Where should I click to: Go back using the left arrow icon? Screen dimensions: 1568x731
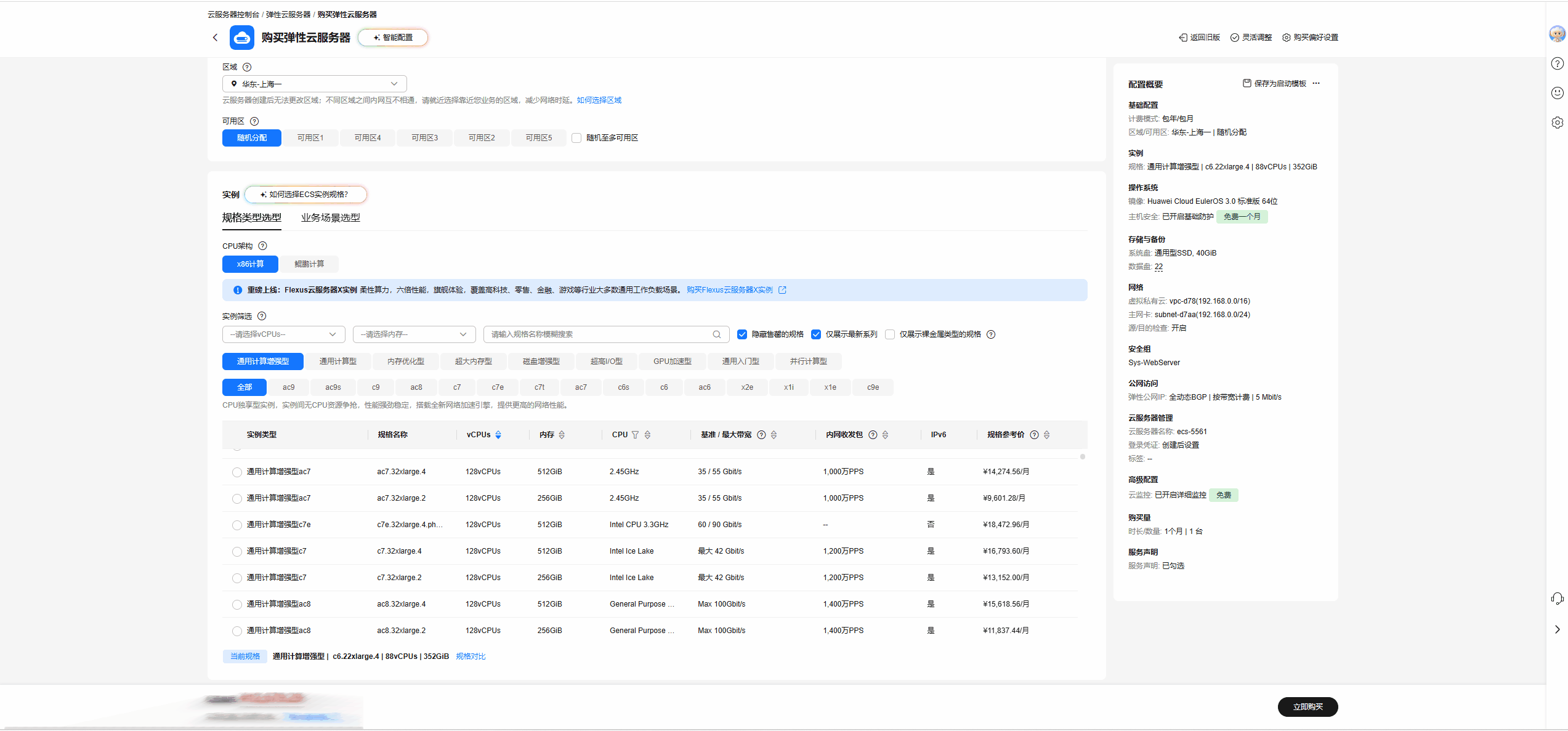tap(215, 38)
